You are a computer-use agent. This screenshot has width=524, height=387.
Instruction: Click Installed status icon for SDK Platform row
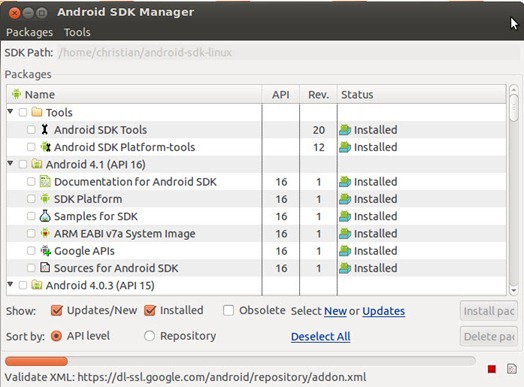click(345, 199)
